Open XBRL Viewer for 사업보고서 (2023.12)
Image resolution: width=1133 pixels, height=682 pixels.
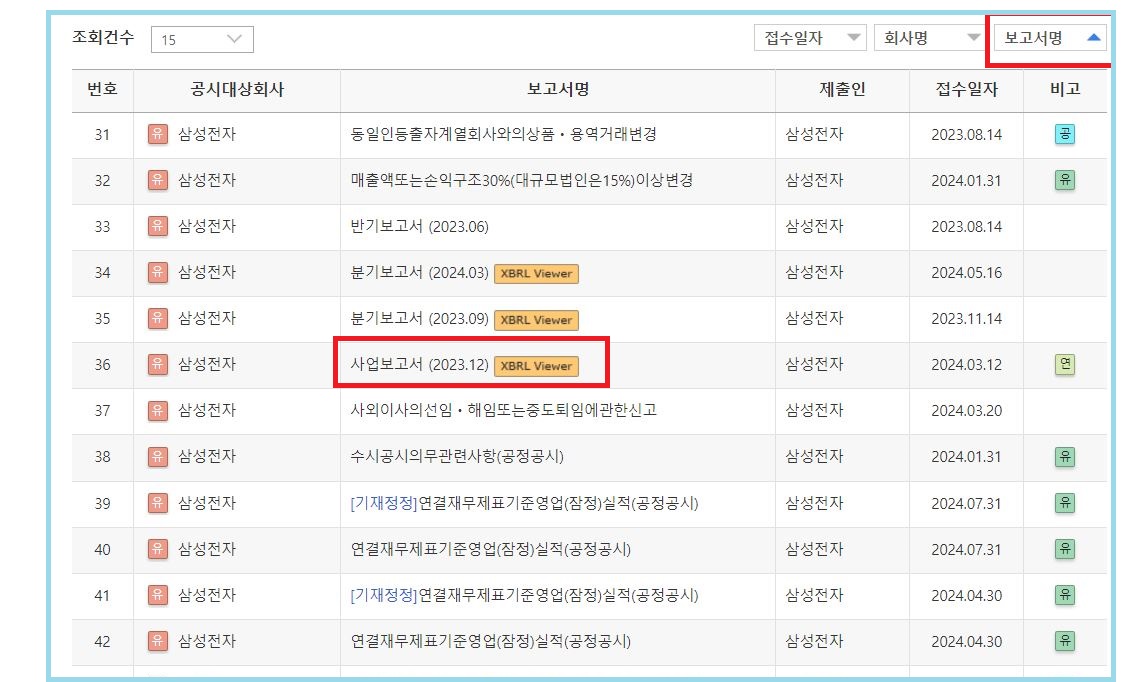[537, 366]
